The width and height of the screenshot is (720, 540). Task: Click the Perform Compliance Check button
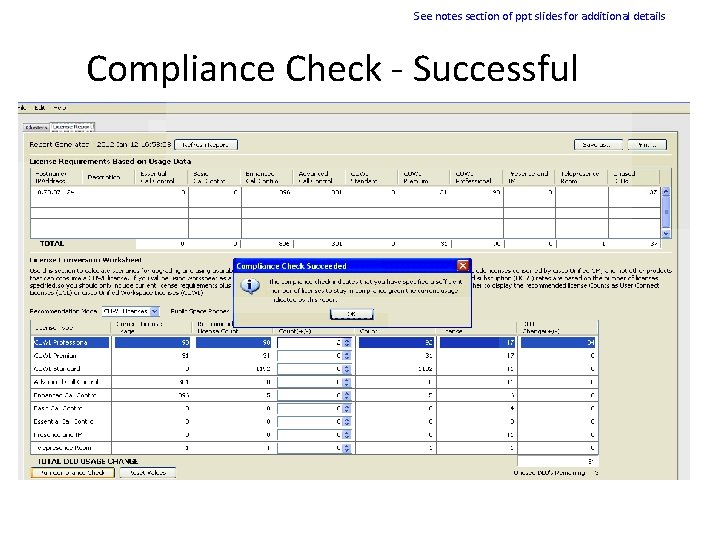(x=73, y=472)
